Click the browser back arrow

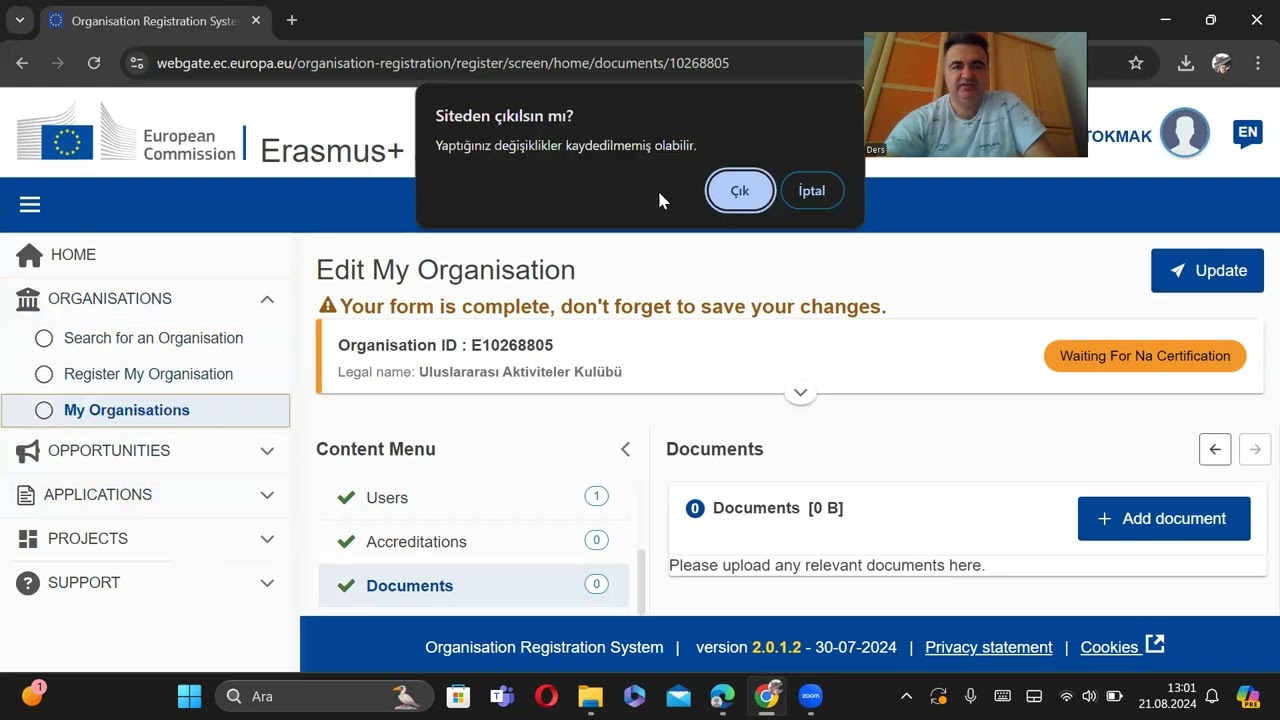point(22,63)
